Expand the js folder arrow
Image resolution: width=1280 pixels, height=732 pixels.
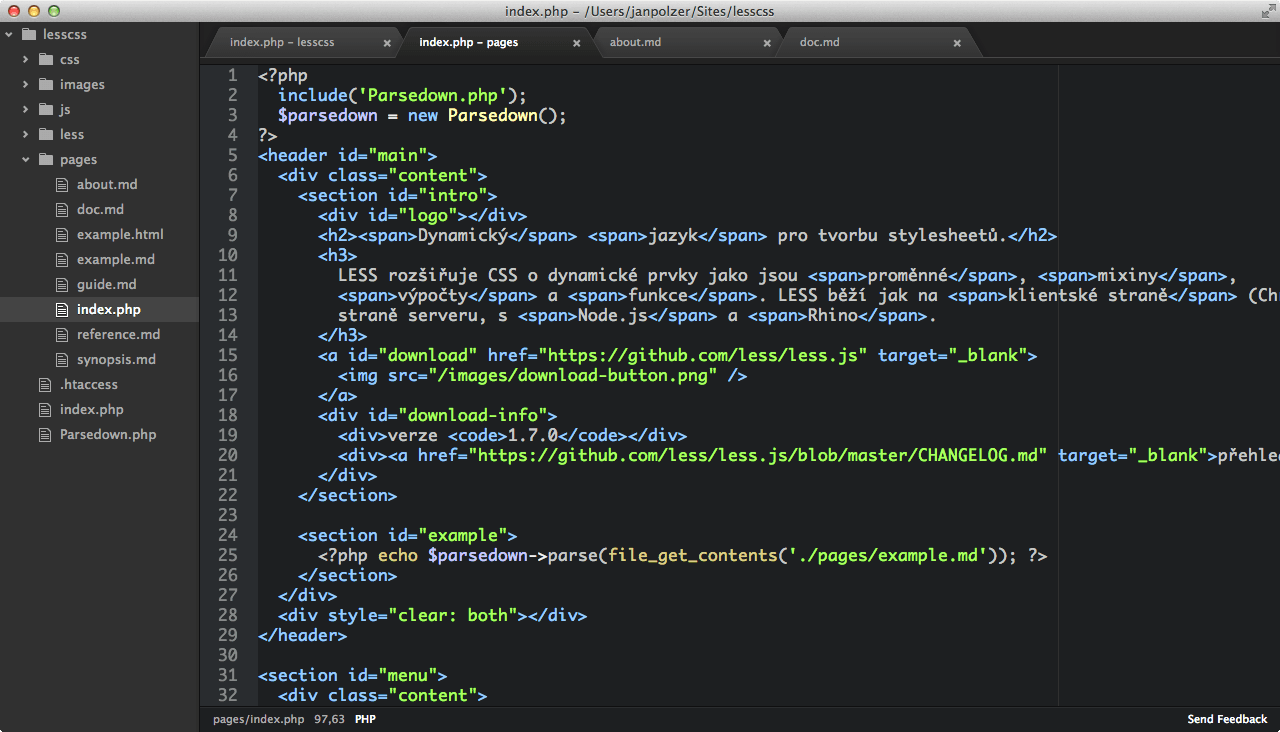click(x=25, y=109)
